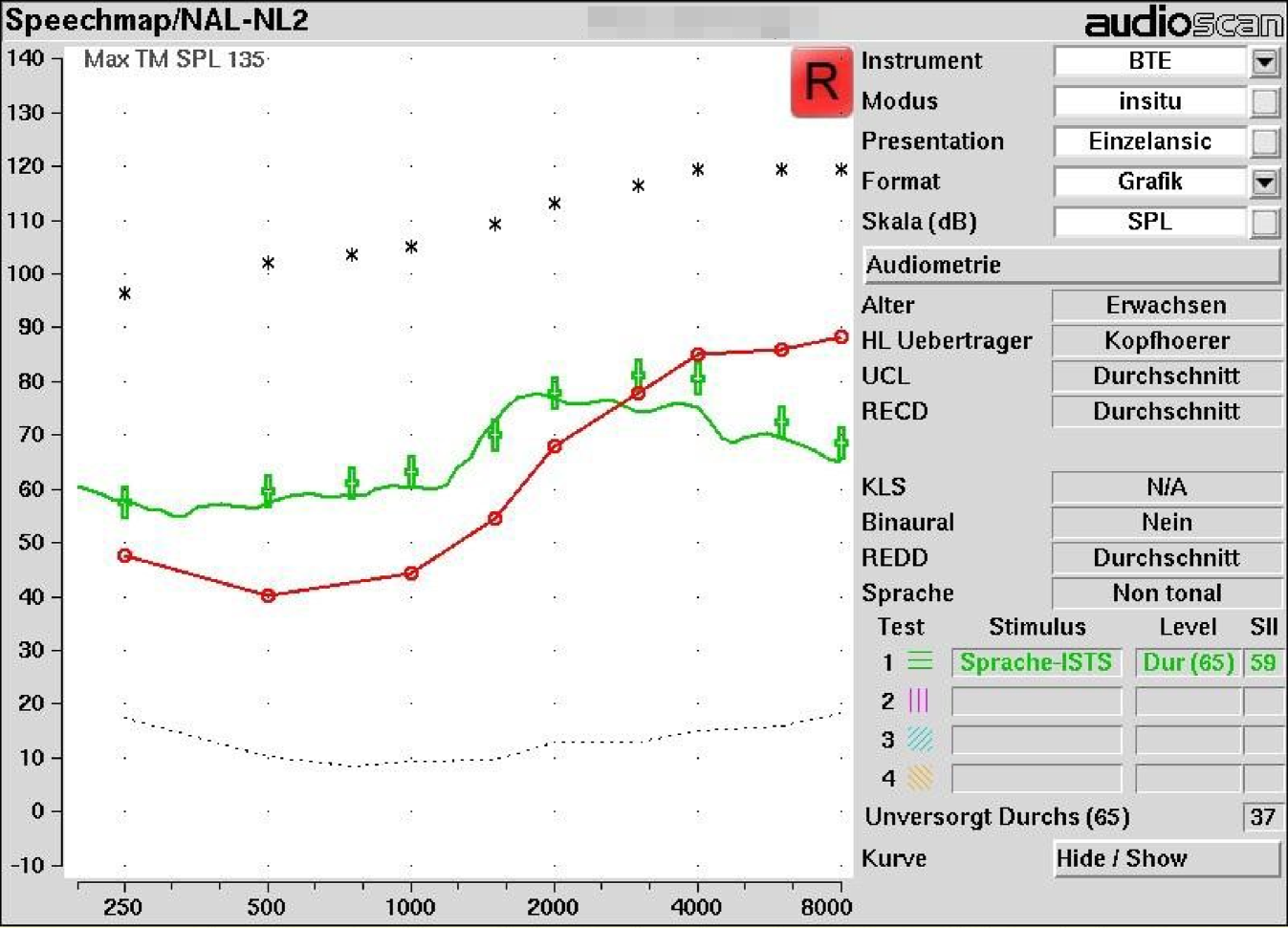Screen dimensions: 1288x928
Task: Open the Instrument BTE dropdown arrow
Action: coord(1264,62)
